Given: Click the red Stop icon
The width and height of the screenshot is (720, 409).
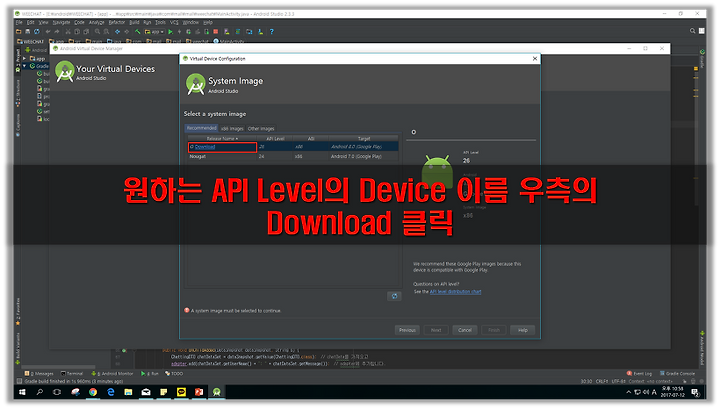Looking at the screenshot, I should (215, 32).
